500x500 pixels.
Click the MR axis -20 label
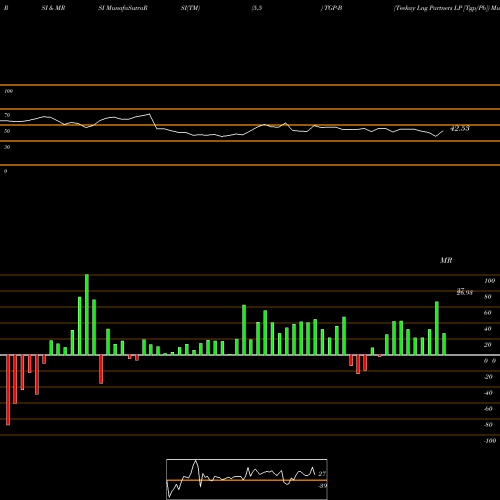[488, 377]
